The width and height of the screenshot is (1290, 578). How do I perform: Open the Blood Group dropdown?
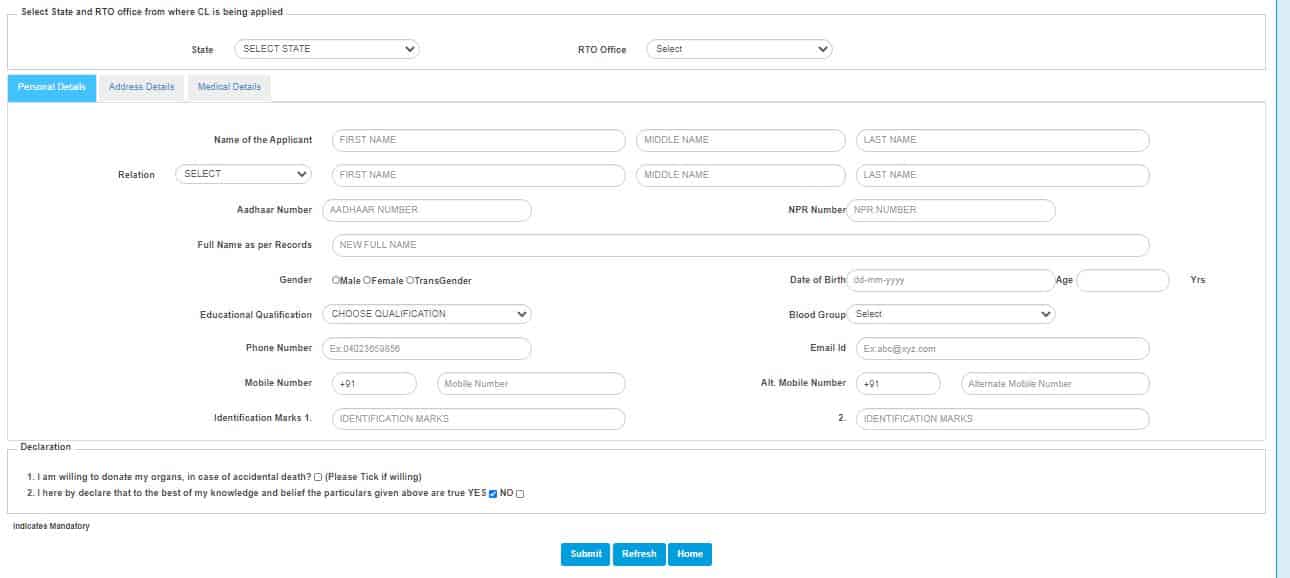pyautogui.click(x=951, y=314)
